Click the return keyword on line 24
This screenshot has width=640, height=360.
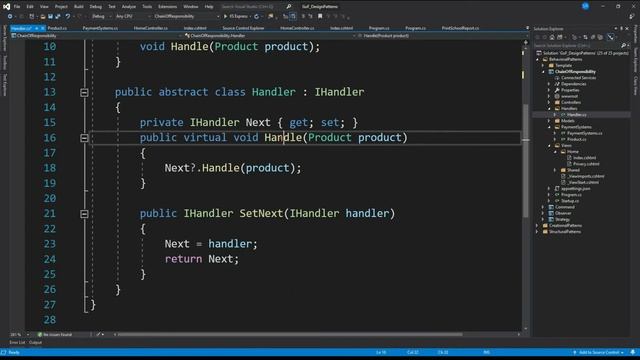coord(183,259)
